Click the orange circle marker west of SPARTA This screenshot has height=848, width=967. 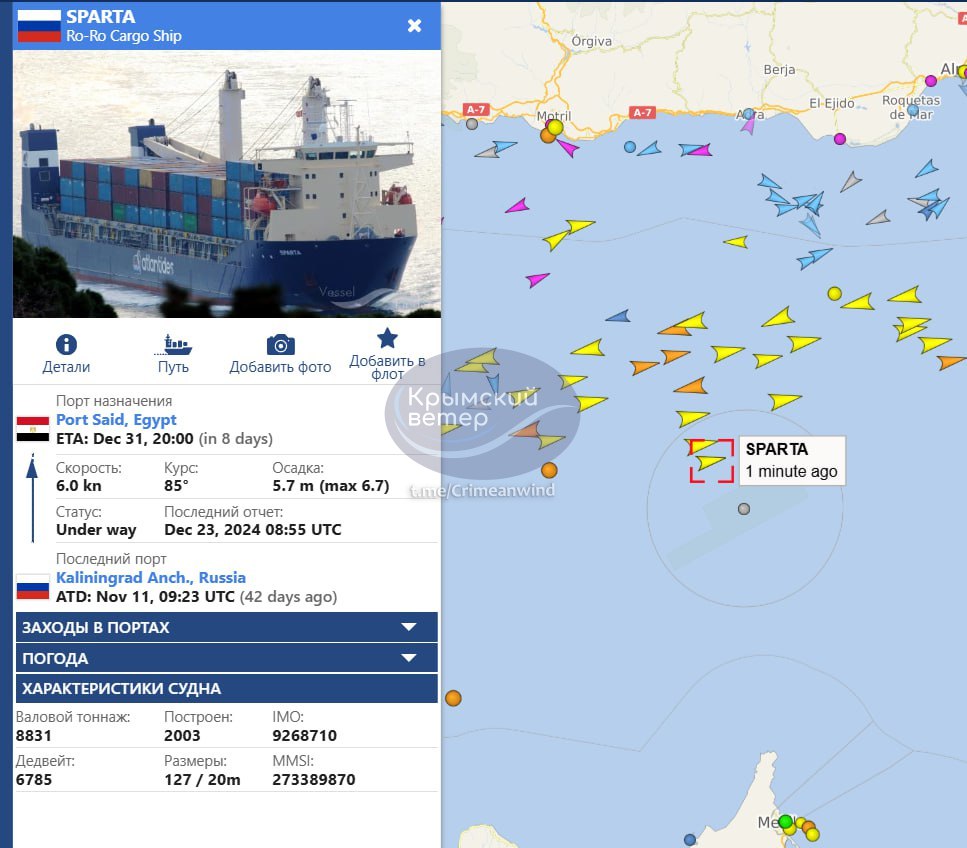pyautogui.click(x=549, y=470)
